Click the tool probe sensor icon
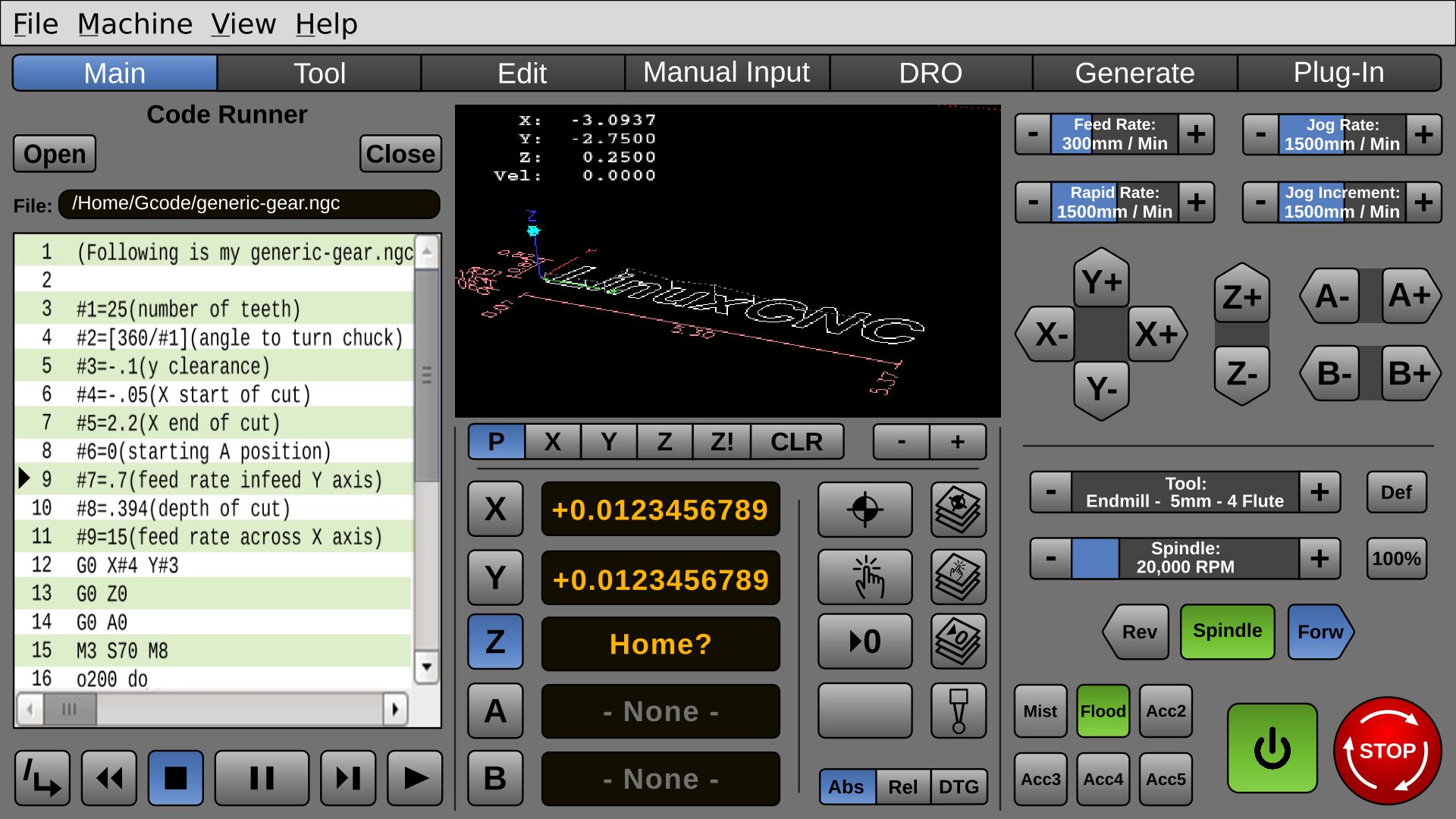The height and width of the screenshot is (819, 1456). coord(959,711)
